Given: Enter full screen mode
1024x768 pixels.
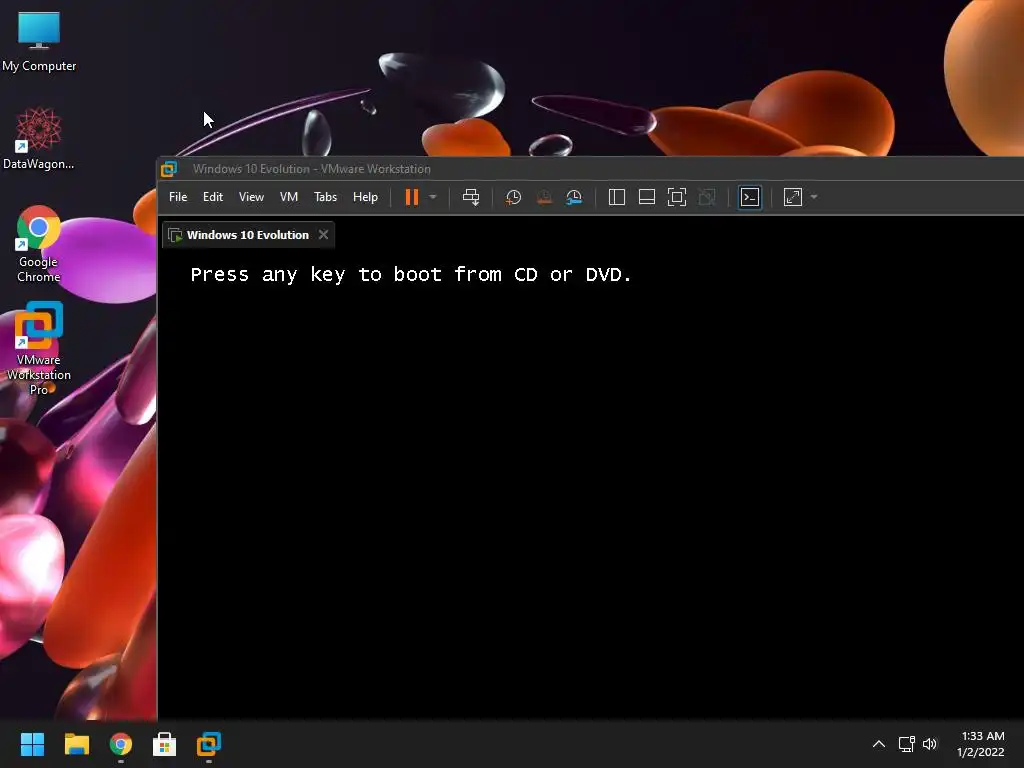Looking at the screenshot, I should click(677, 197).
